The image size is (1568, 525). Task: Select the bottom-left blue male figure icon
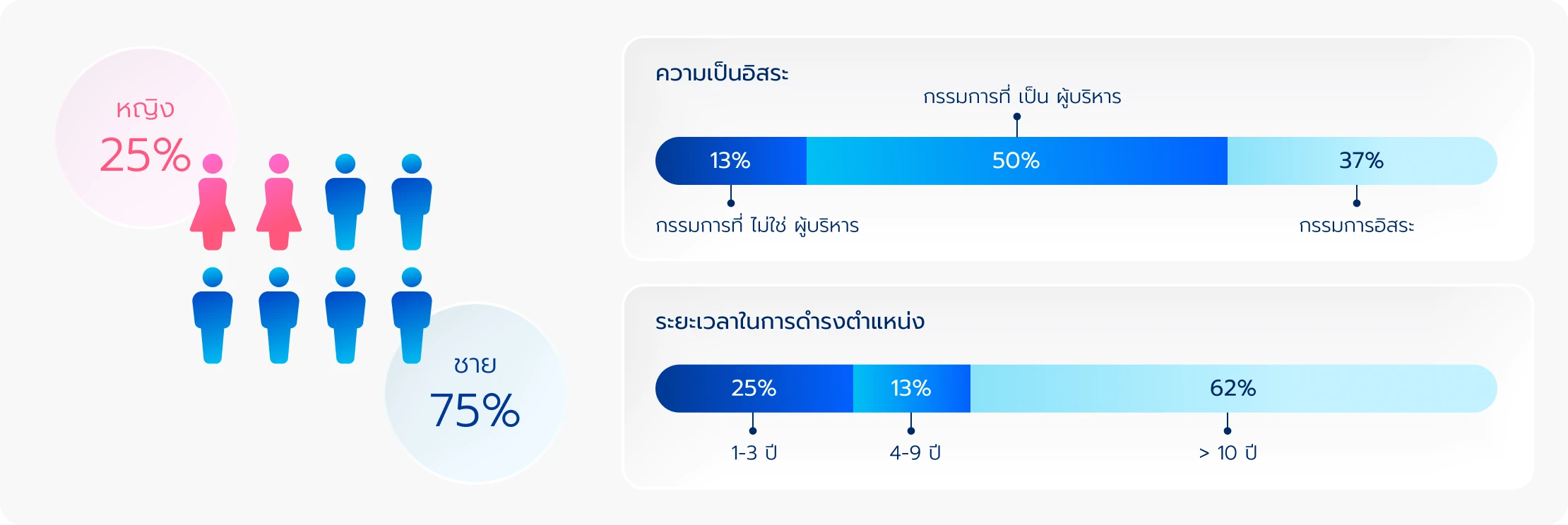pyautogui.click(x=213, y=315)
